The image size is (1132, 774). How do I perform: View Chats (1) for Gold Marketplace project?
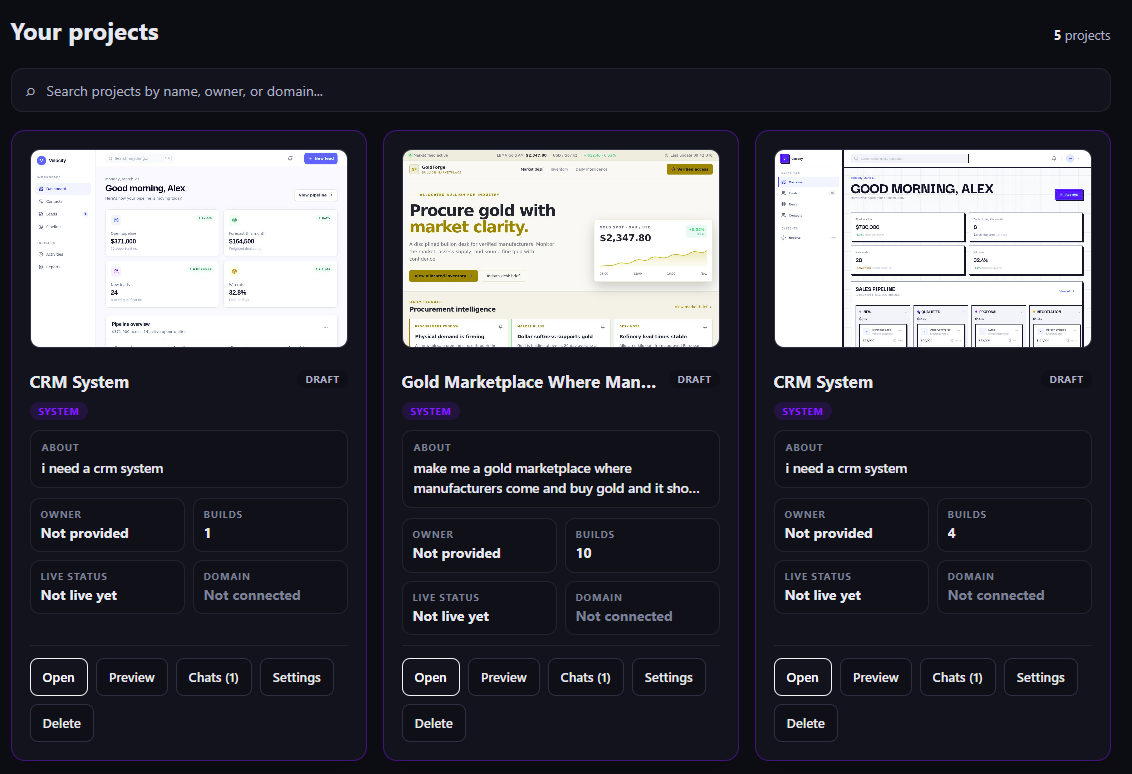(x=585, y=677)
